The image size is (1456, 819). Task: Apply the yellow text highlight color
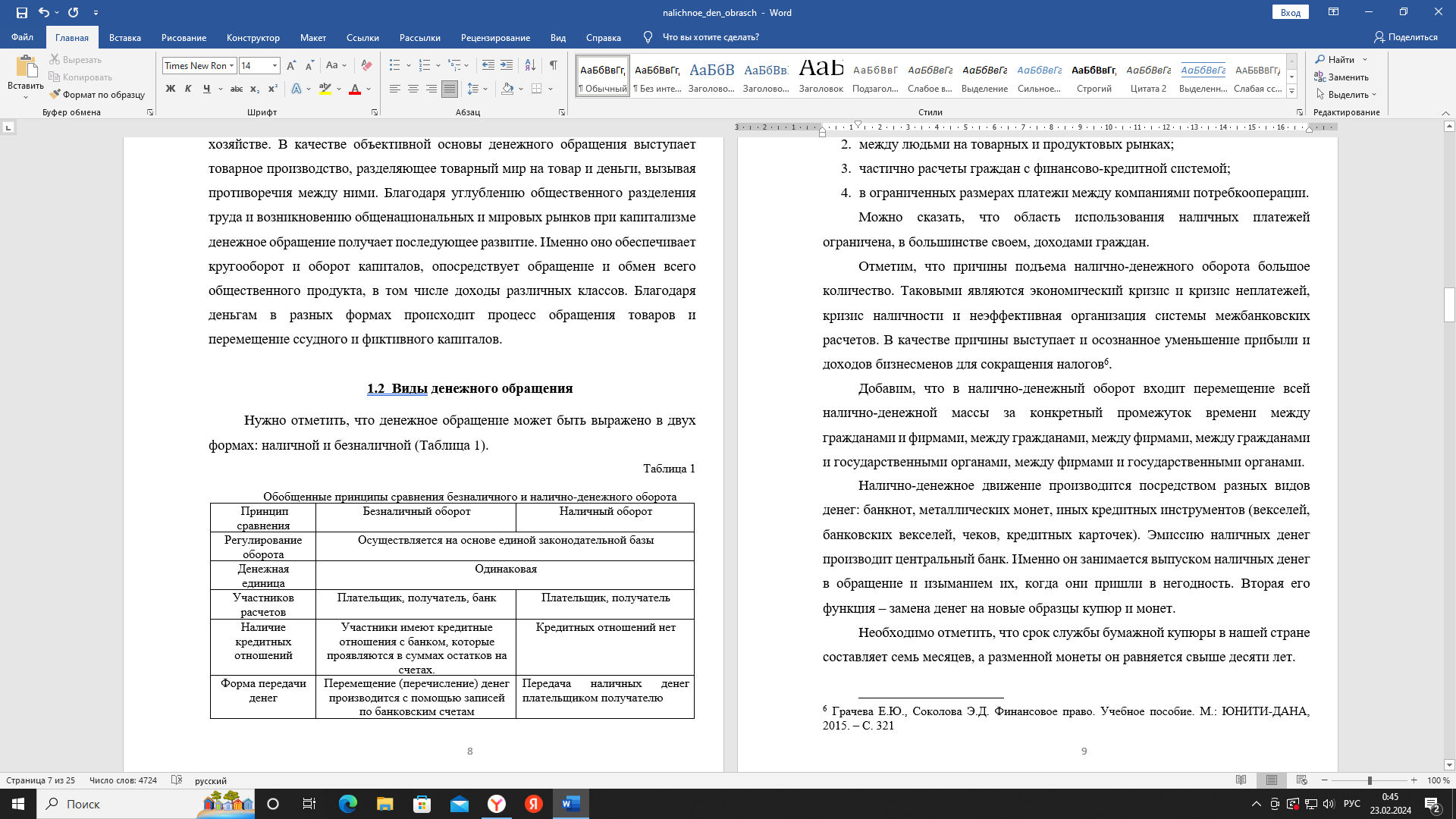coord(325,89)
